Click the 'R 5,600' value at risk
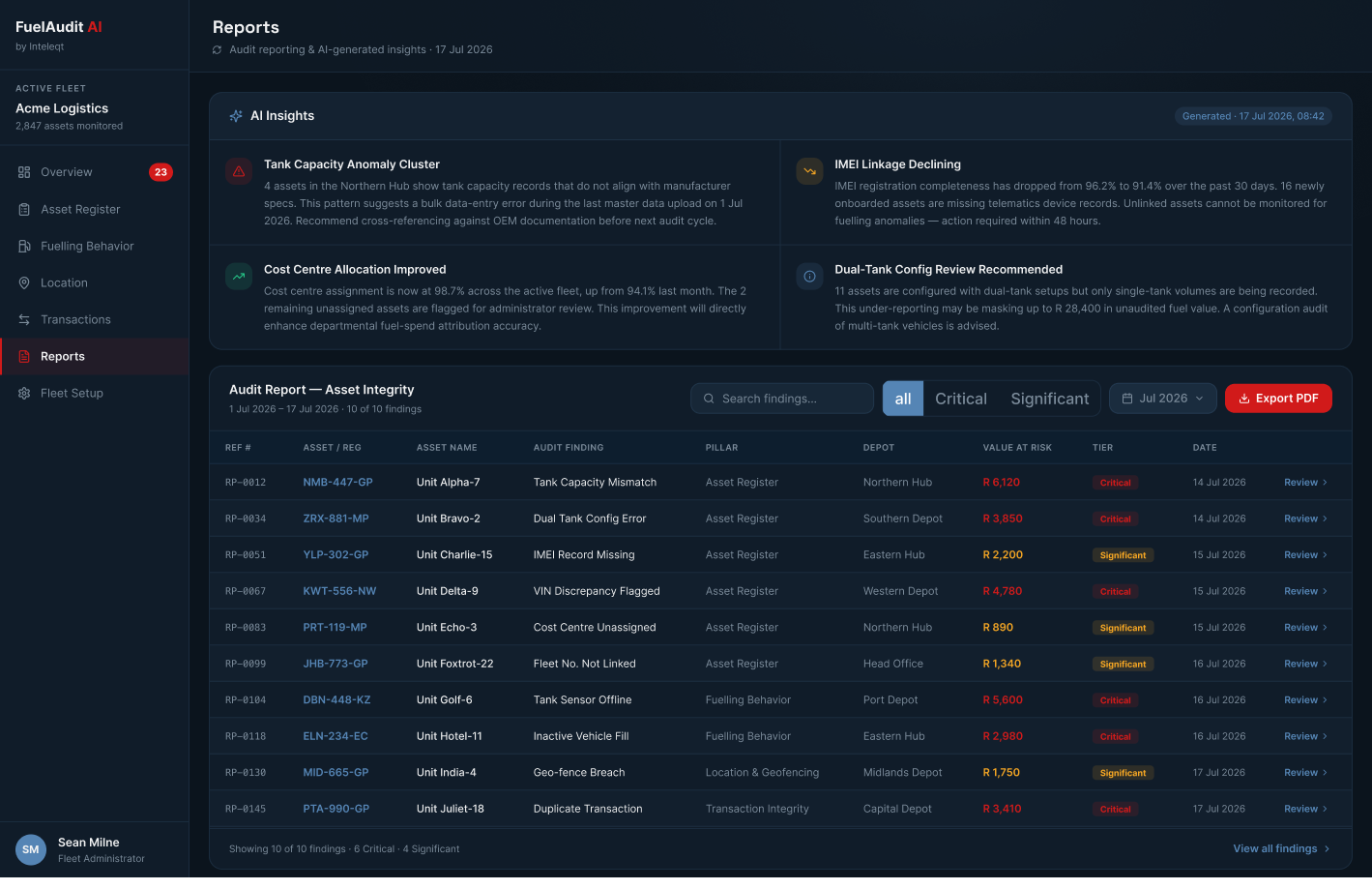 point(1003,700)
